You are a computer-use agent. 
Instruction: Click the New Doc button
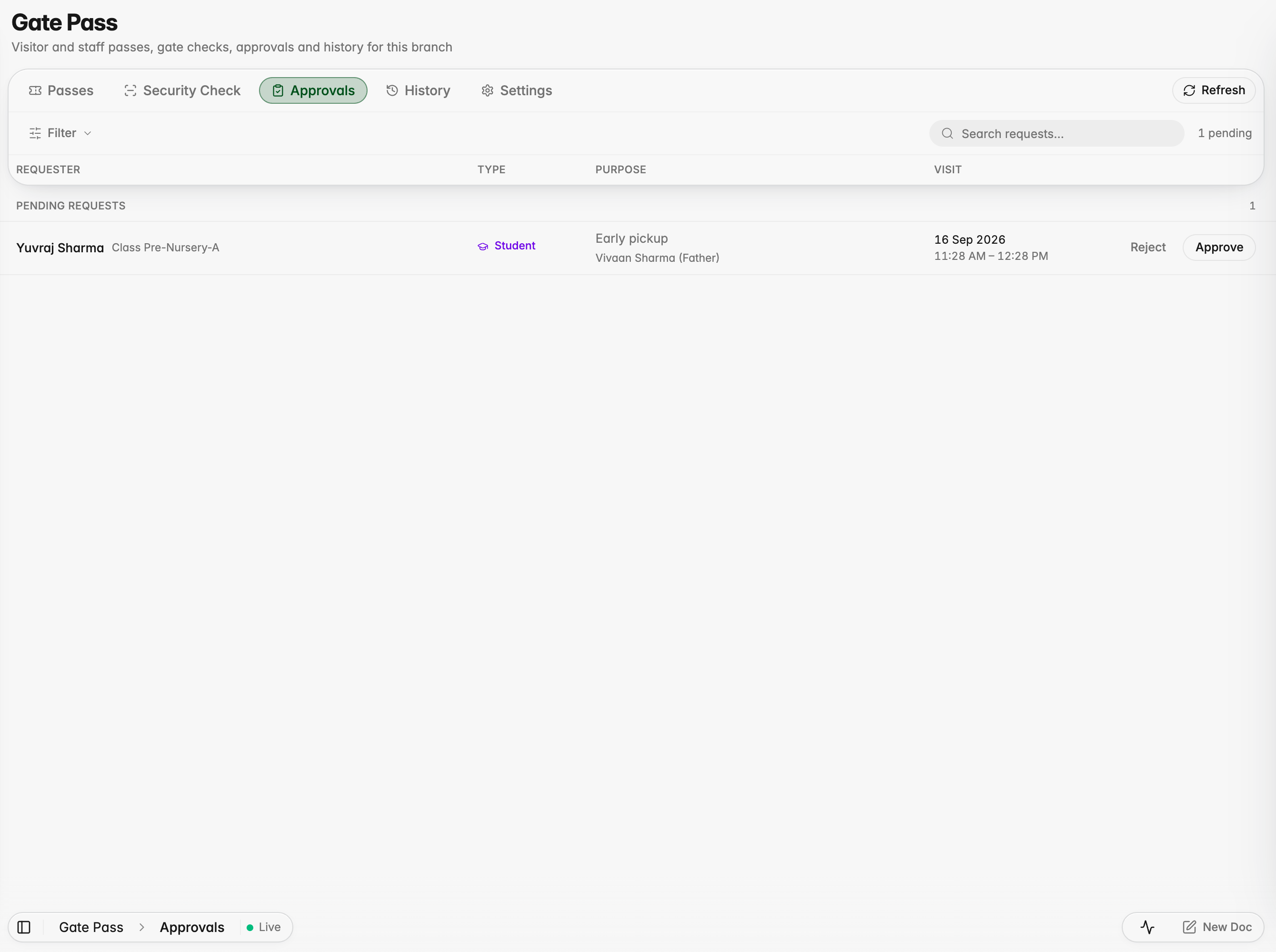[1216, 927]
